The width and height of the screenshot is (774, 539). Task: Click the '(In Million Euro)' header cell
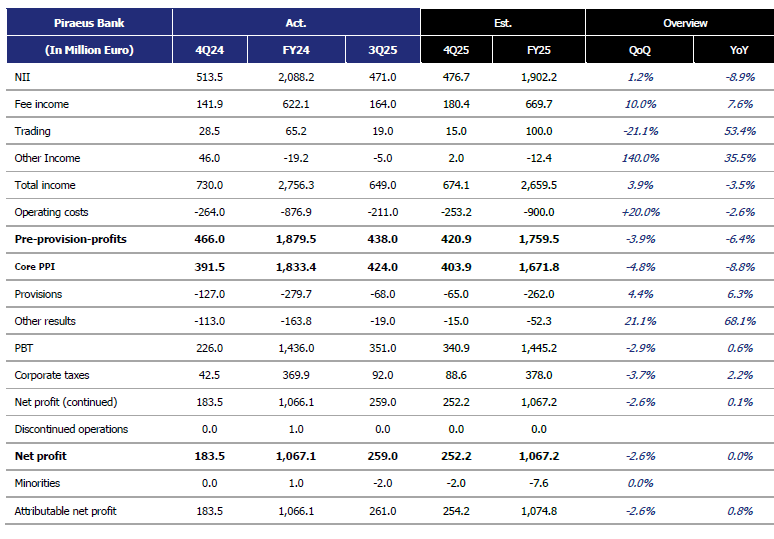coord(89,50)
